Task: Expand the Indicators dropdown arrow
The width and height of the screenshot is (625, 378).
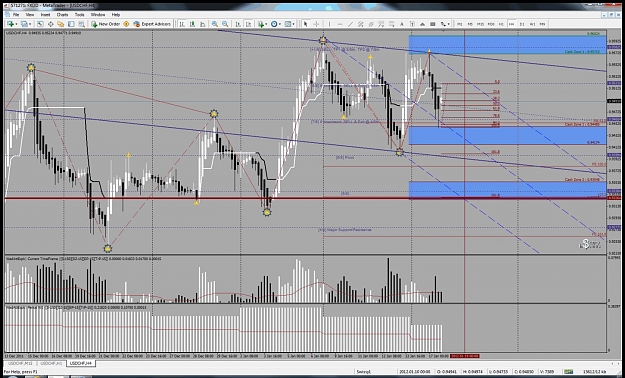Action: [266, 24]
